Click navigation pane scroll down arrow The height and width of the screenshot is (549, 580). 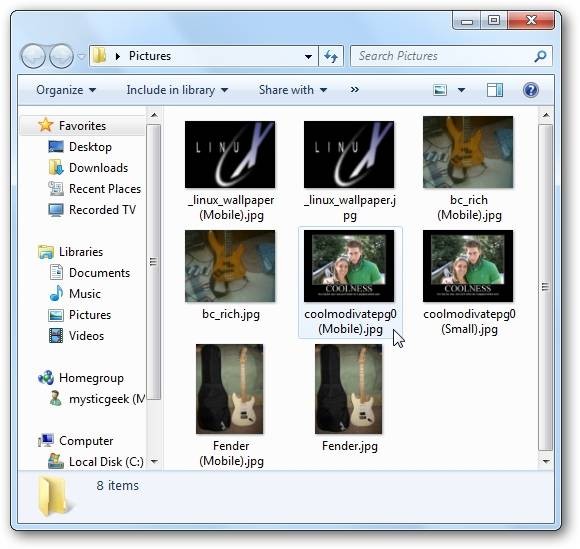154,461
